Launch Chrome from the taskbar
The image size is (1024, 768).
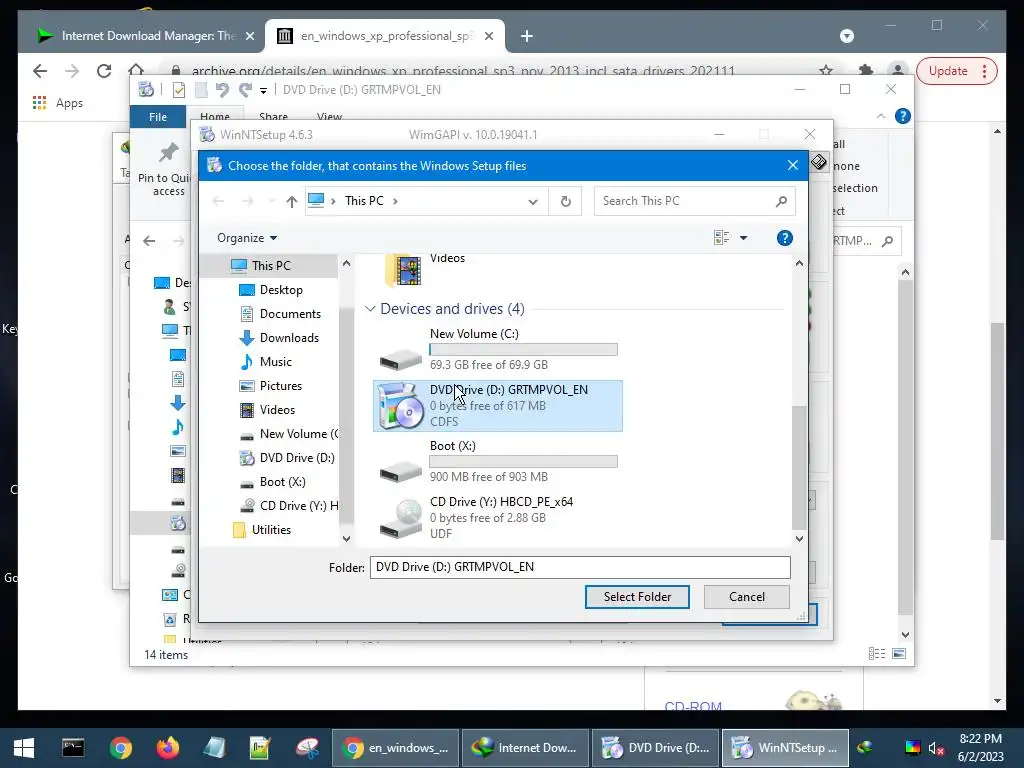coord(121,748)
